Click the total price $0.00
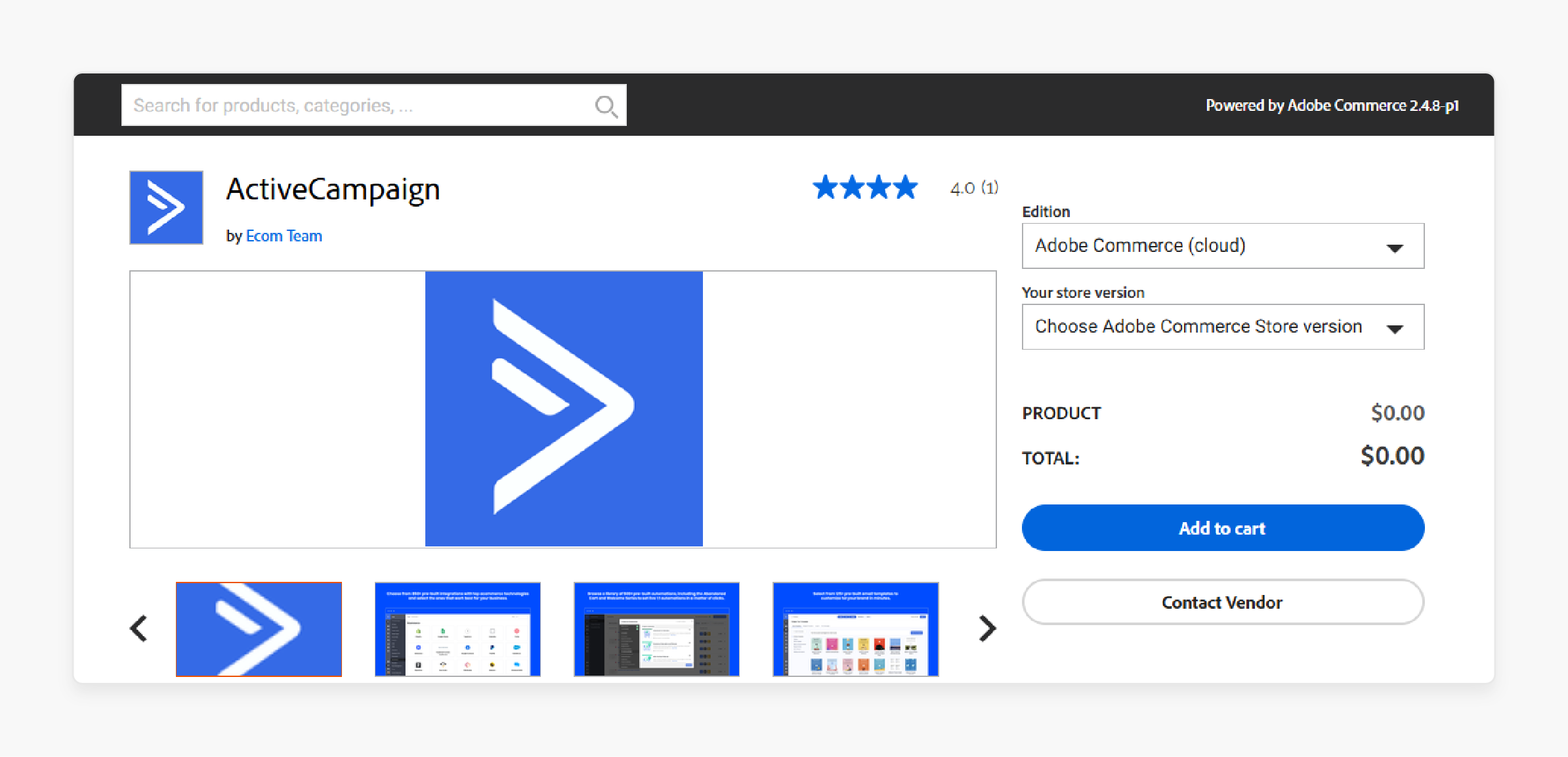Image resolution: width=1568 pixels, height=757 pixels. click(1392, 456)
